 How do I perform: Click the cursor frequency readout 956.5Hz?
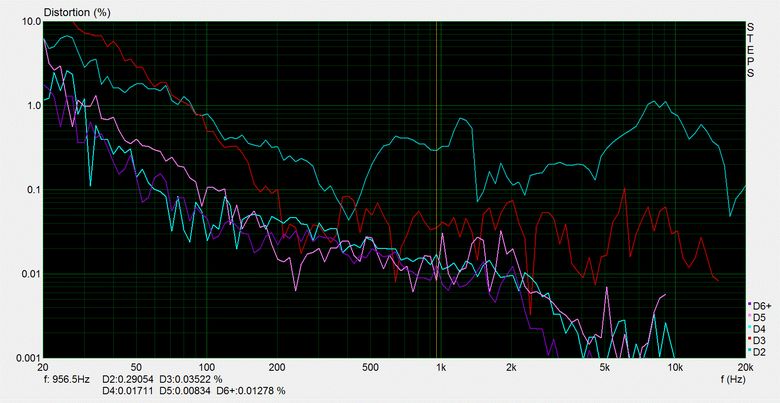[67, 380]
